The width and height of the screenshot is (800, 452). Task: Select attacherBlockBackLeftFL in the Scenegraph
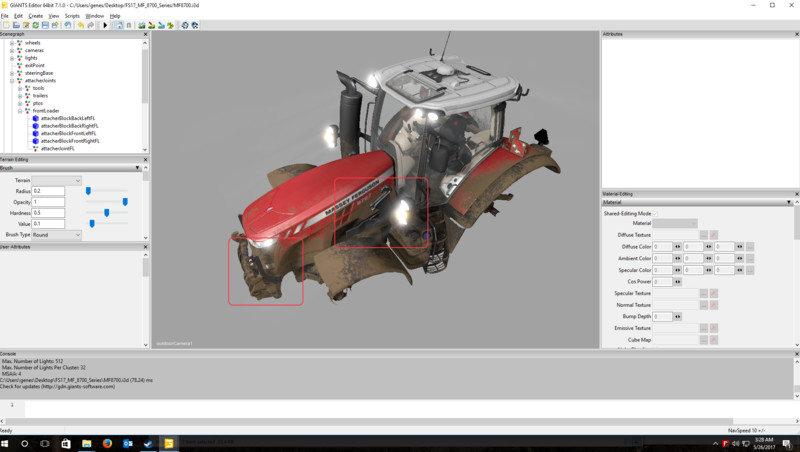tap(68, 118)
